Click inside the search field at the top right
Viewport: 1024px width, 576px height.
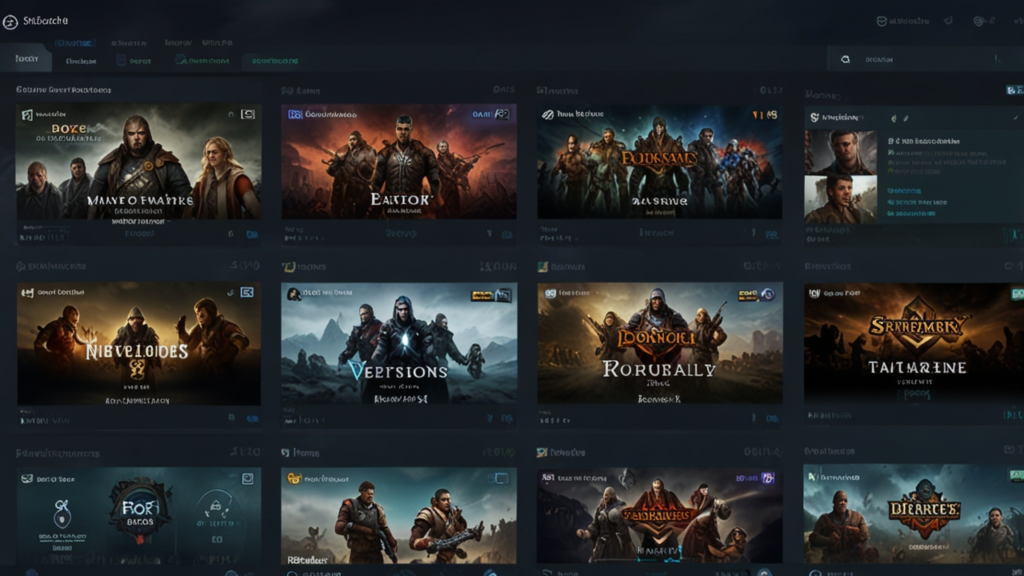pos(925,59)
